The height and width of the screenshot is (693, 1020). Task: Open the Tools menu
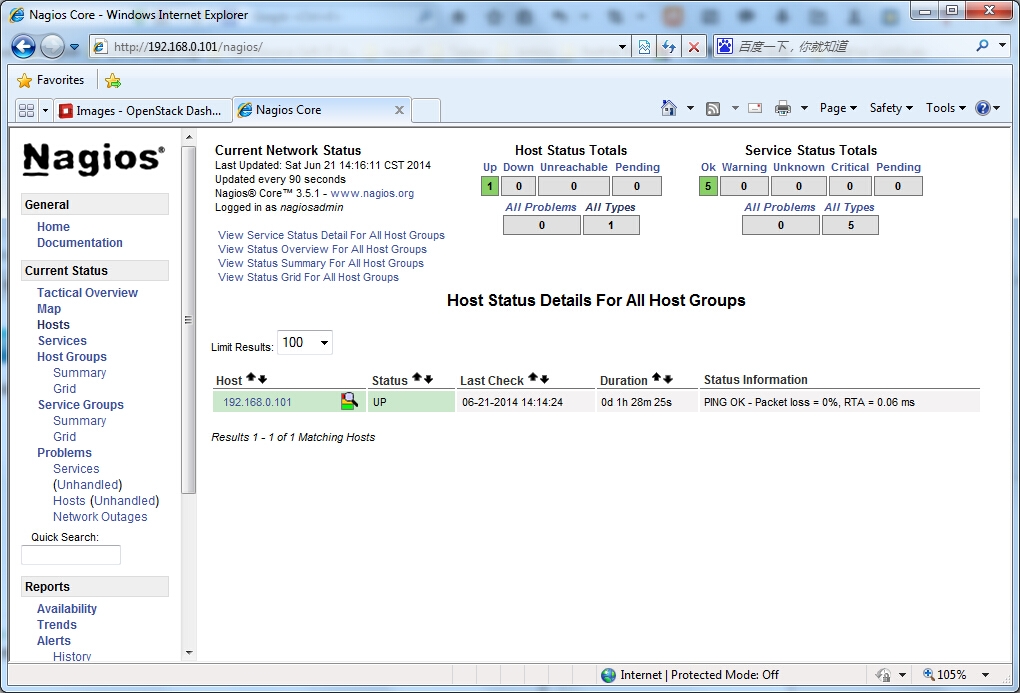(x=945, y=108)
